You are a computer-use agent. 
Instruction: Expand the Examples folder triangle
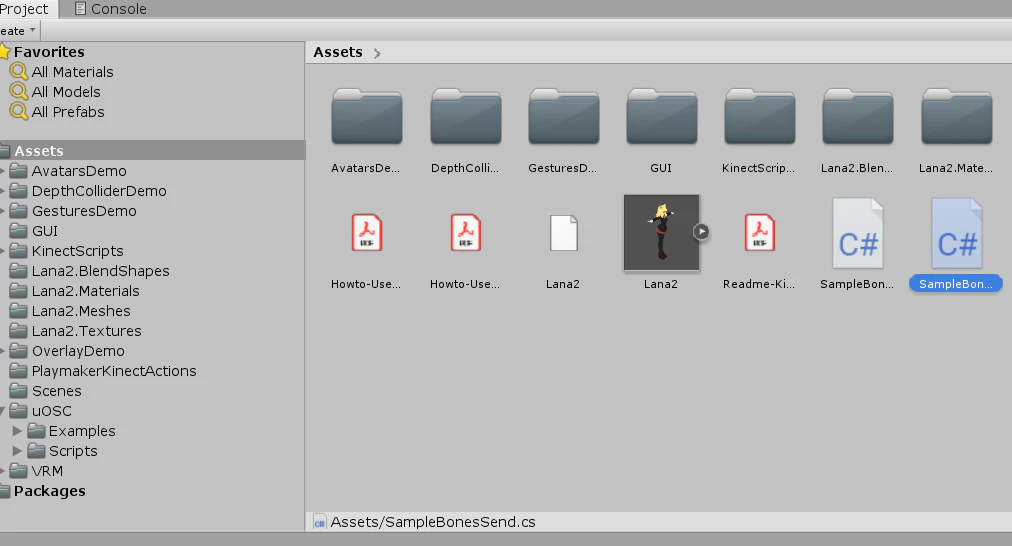click(17, 430)
